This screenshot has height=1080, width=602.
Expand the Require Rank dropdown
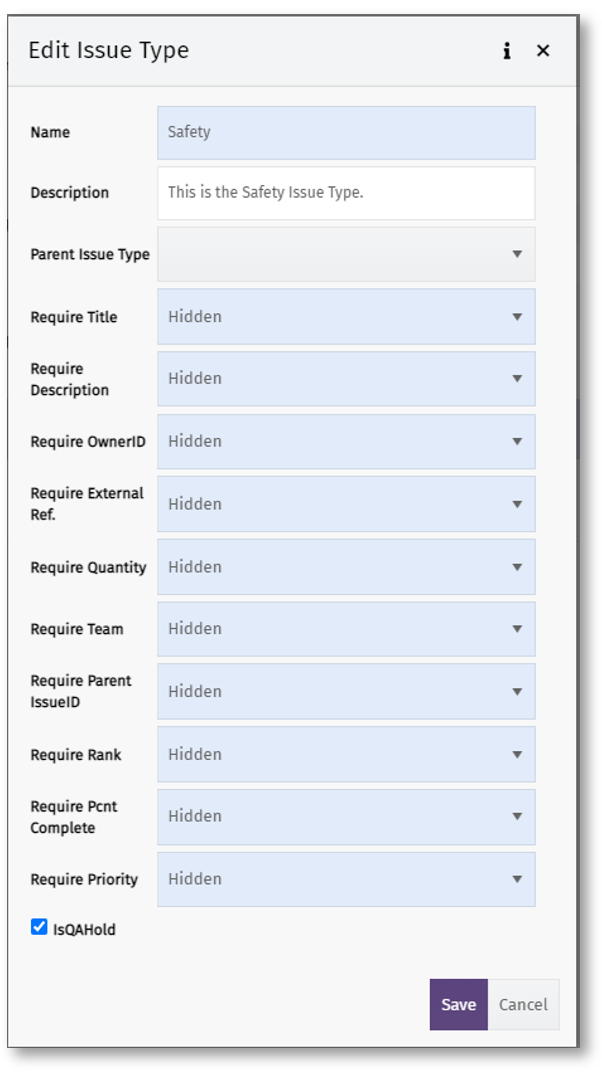pos(345,754)
